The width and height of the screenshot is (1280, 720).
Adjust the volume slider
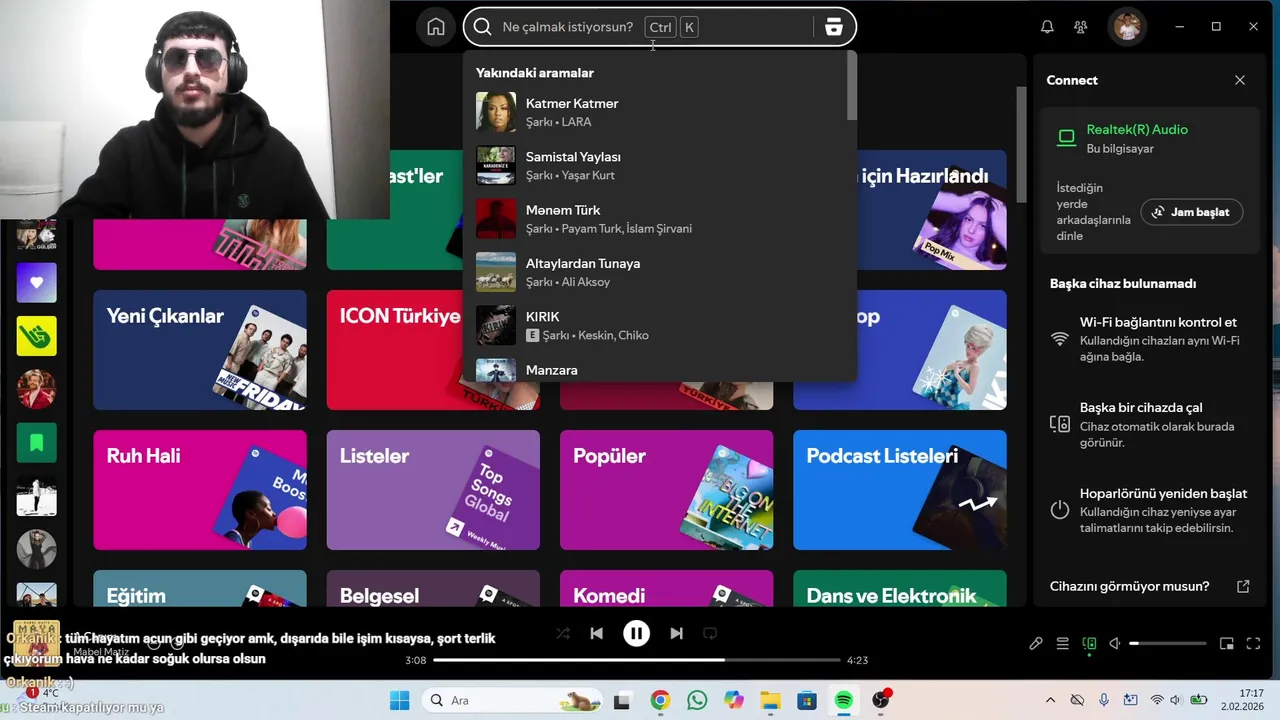[x=1167, y=644]
